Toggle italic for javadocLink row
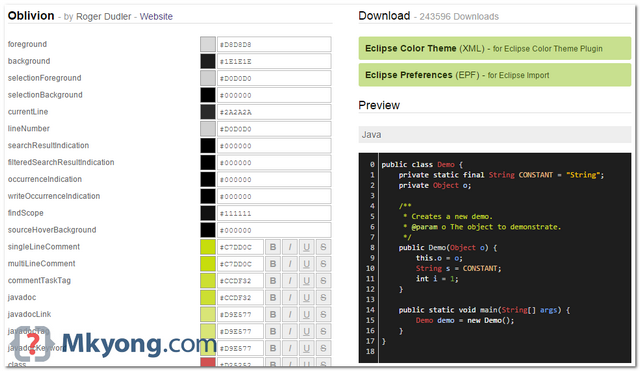 coord(290,315)
